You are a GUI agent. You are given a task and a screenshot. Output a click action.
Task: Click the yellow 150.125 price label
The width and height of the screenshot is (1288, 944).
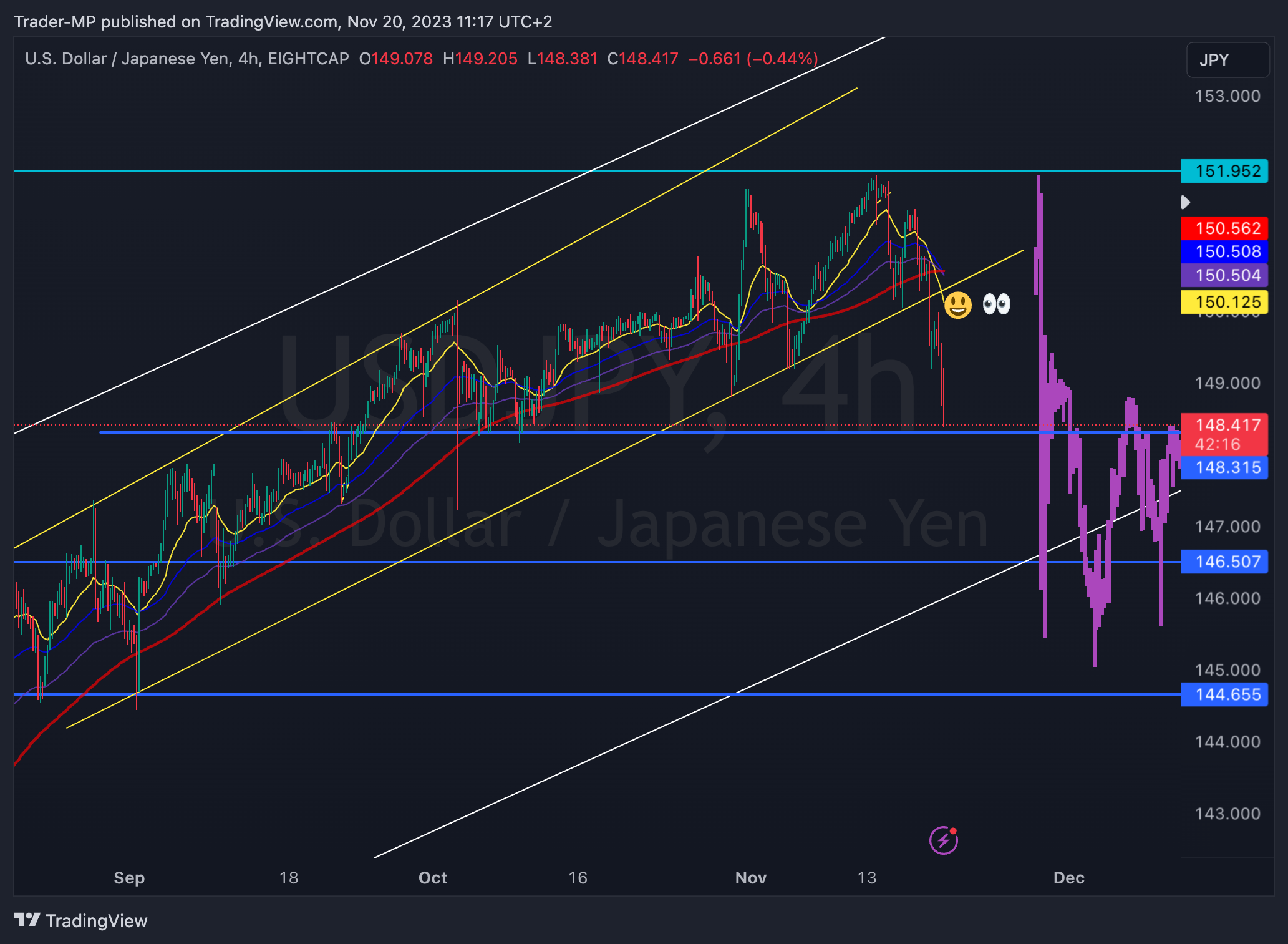click(x=1224, y=302)
